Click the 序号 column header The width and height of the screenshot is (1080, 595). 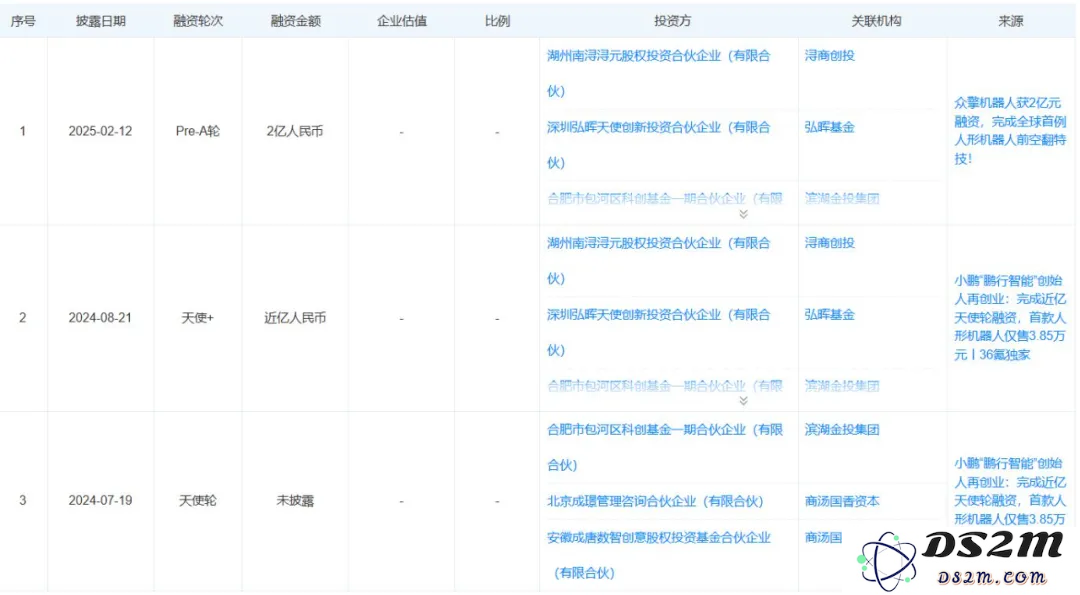pos(23,21)
